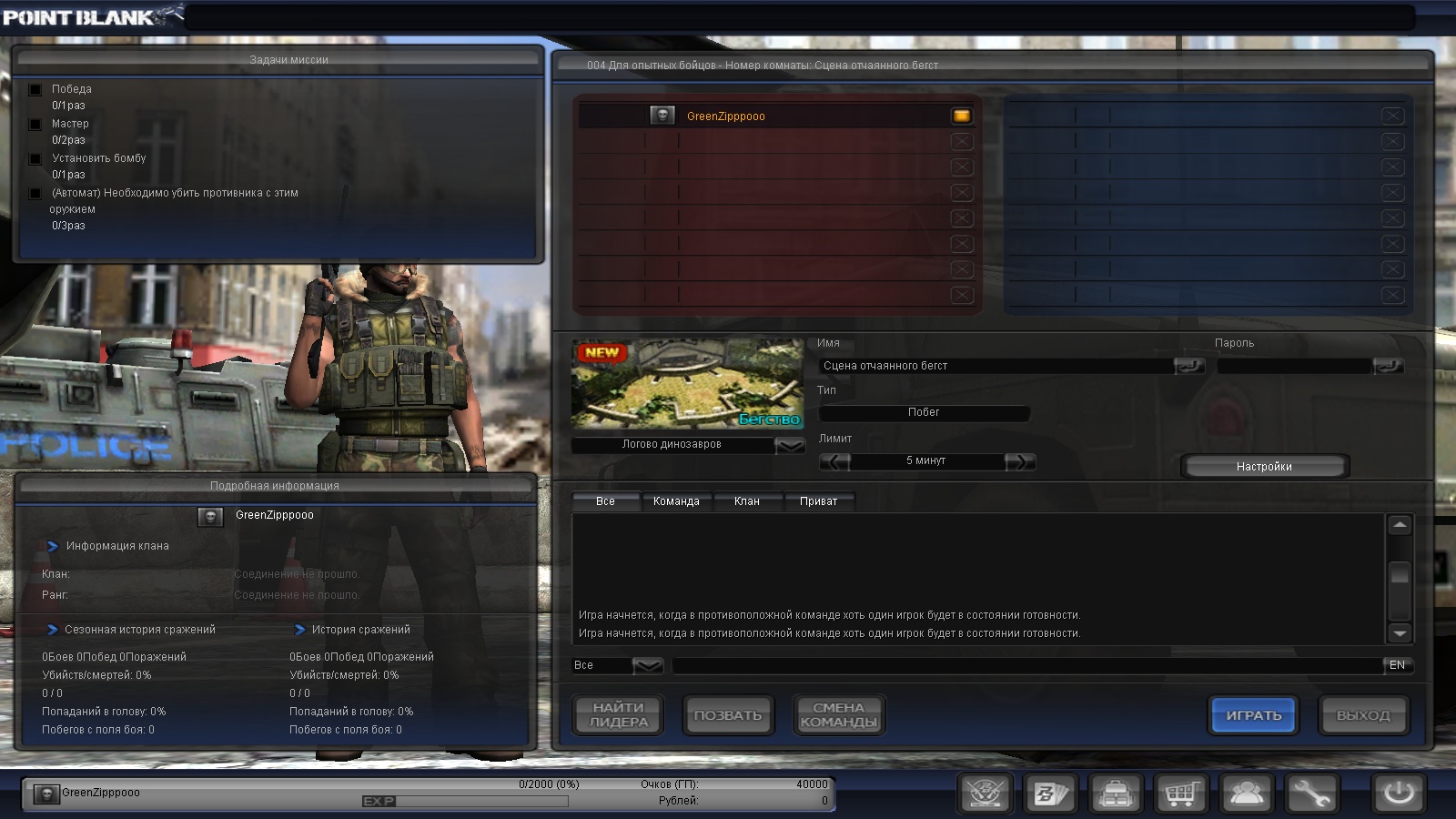Open settings via the wrench icon
Viewport: 1456px width, 819px height.
point(1311,794)
